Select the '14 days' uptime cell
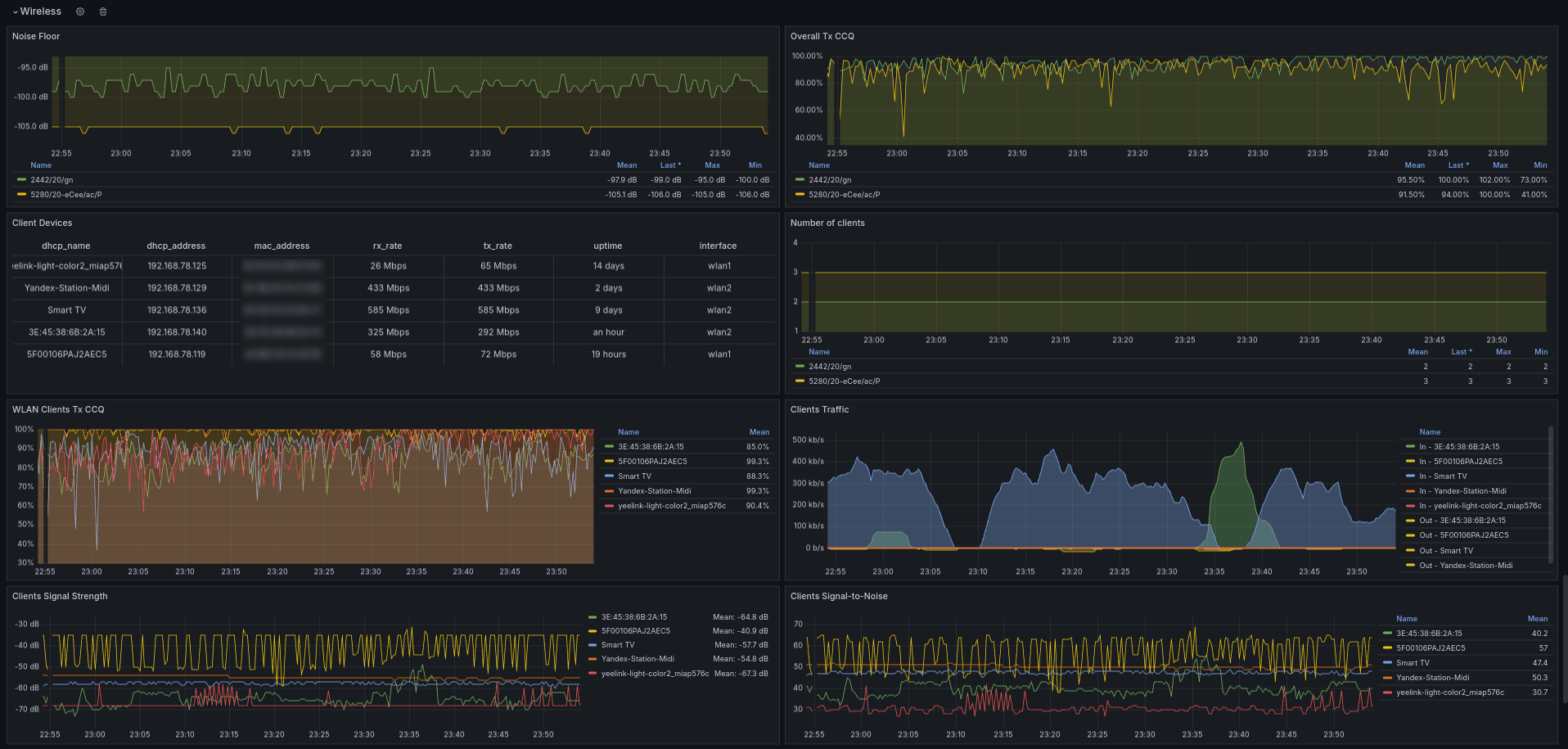Viewport: 1568px width, 749px height. coord(608,266)
